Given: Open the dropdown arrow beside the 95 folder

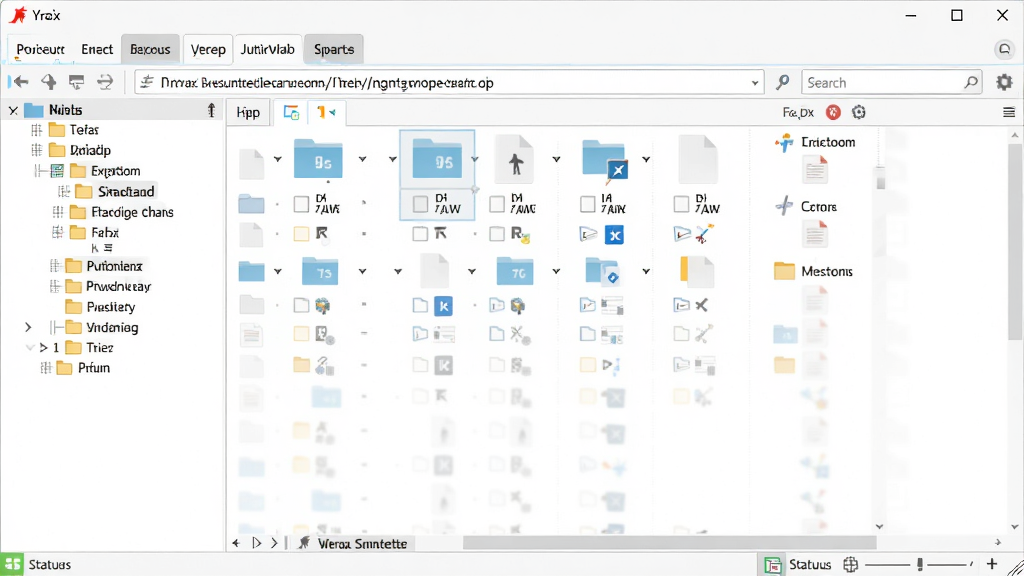Looking at the screenshot, I should pyautogui.click(x=475, y=159).
